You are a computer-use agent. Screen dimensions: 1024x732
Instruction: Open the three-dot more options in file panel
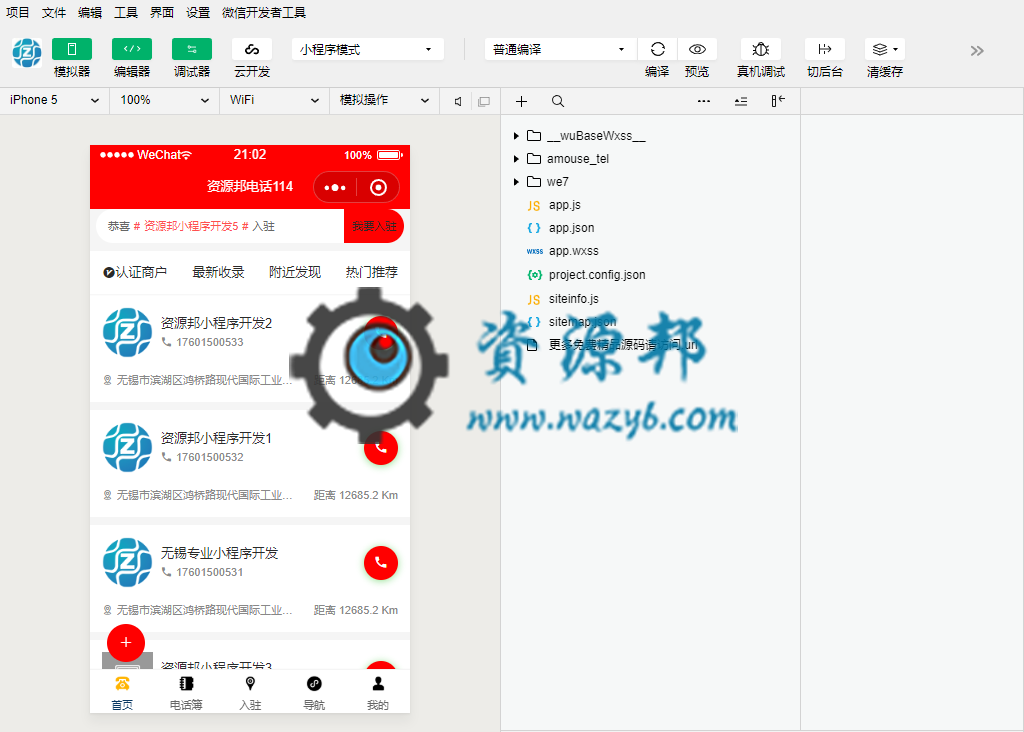704,101
